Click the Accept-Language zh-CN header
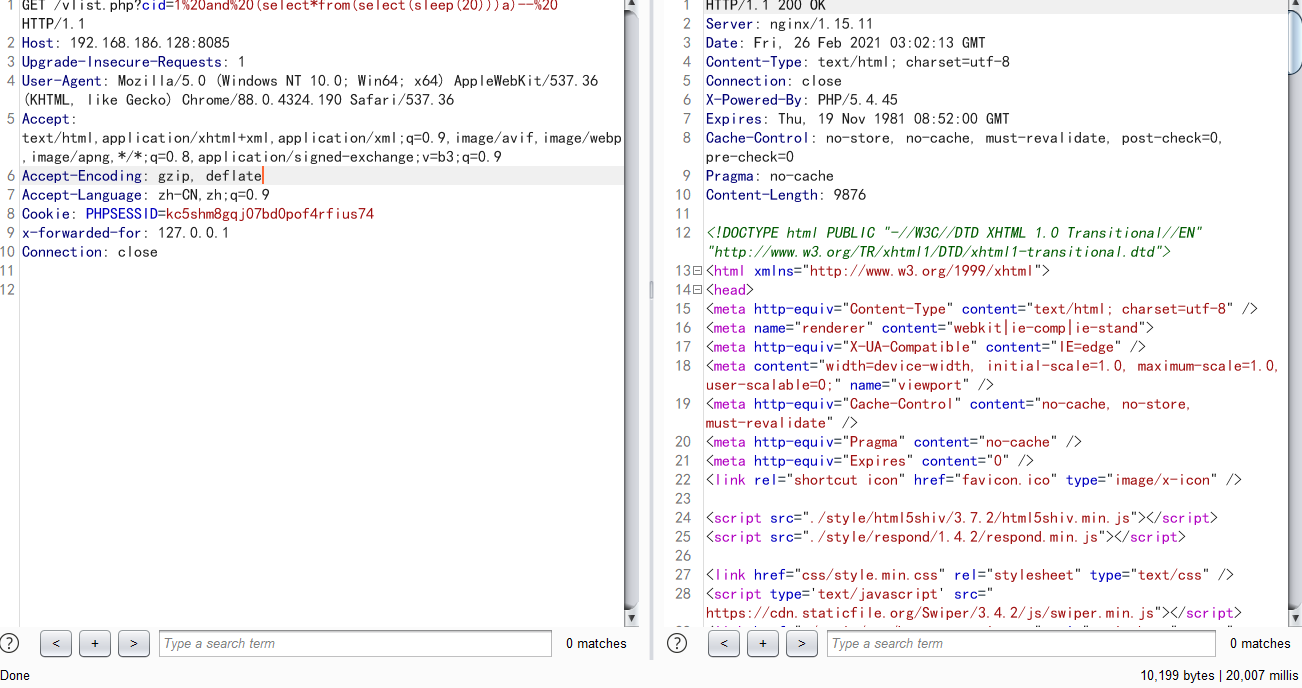1302x688 pixels. [x=146, y=195]
